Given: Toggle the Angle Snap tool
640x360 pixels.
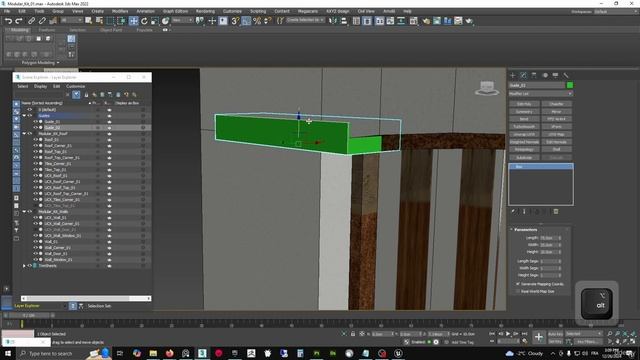Looking at the screenshot, I should click(246, 21).
